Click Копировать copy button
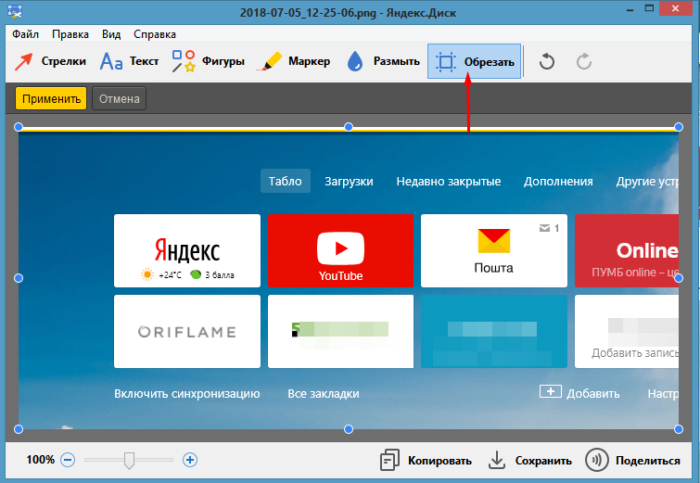 click(x=426, y=460)
